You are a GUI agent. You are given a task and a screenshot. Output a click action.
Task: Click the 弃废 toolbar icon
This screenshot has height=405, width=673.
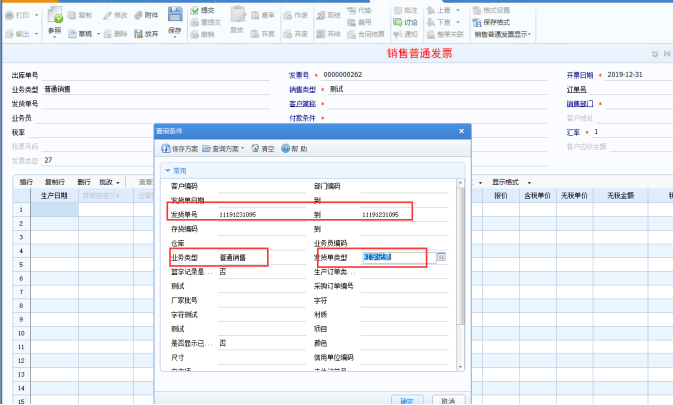point(288,33)
